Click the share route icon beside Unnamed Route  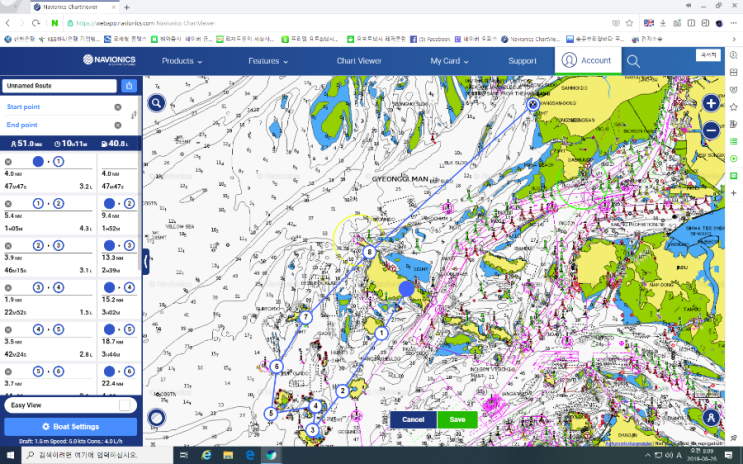129,86
